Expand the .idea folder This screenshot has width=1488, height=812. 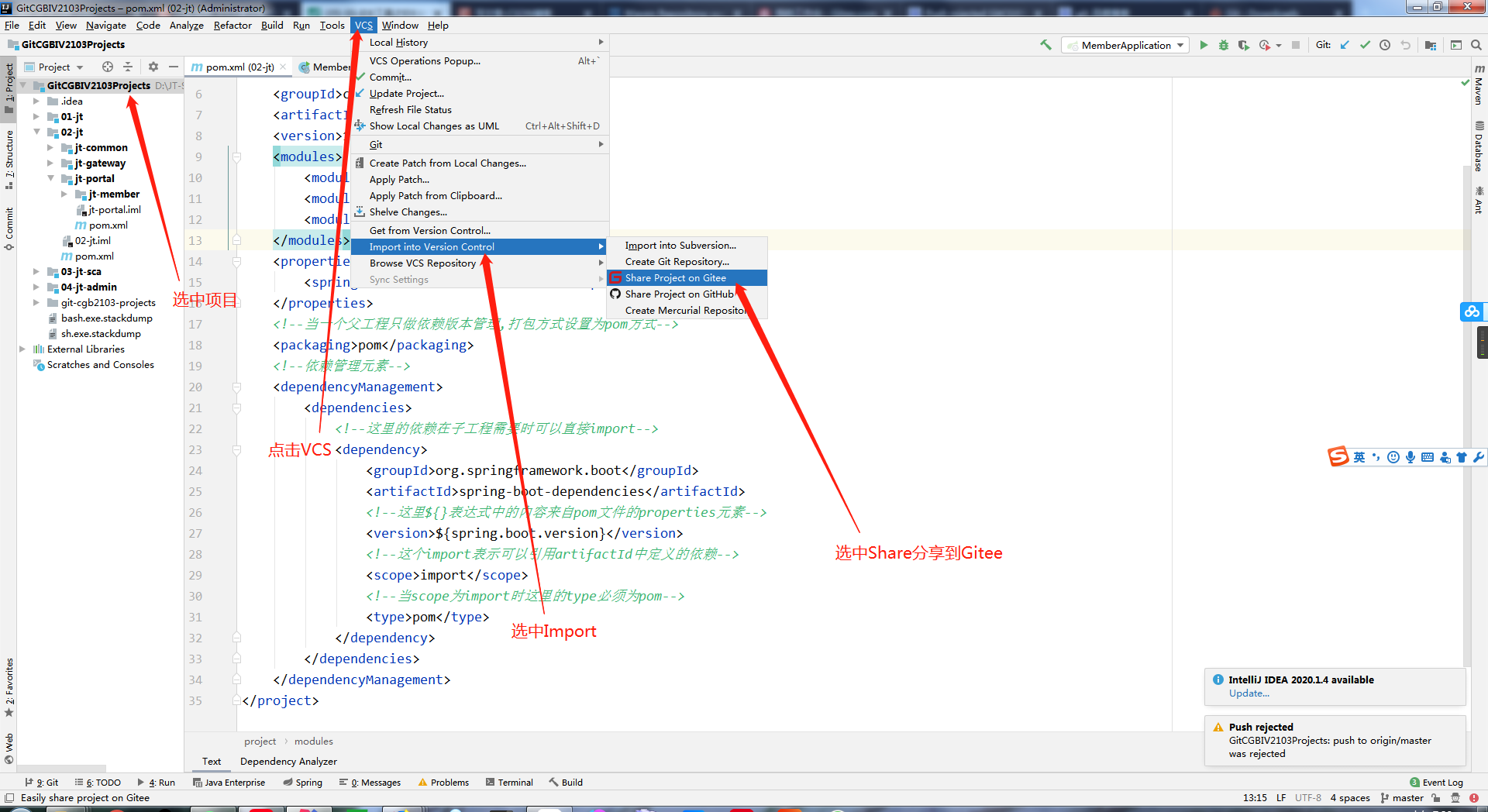coord(36,101)
